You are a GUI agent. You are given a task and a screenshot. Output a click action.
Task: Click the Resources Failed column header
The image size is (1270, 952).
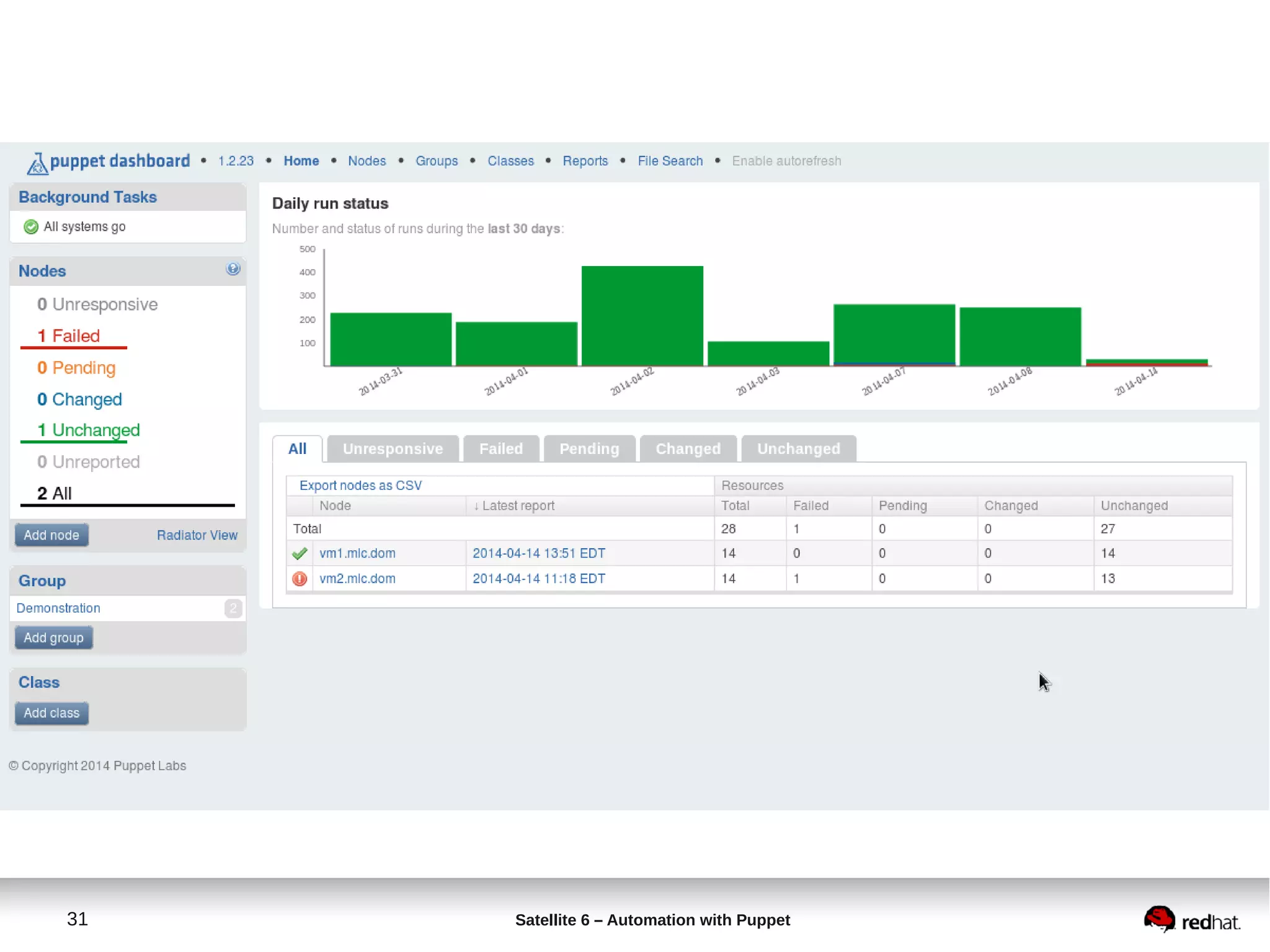[811, 506]
